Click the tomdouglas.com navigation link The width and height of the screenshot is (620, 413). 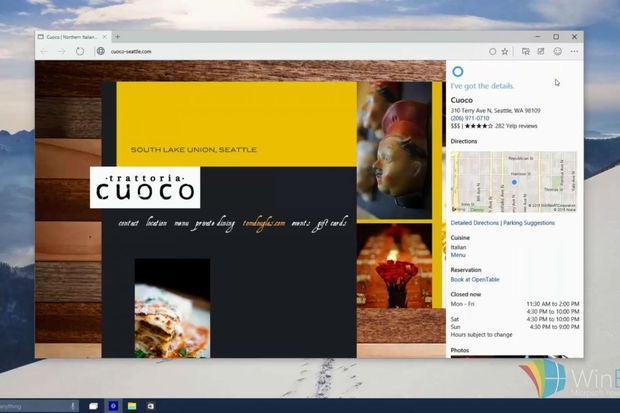(264, 224)
